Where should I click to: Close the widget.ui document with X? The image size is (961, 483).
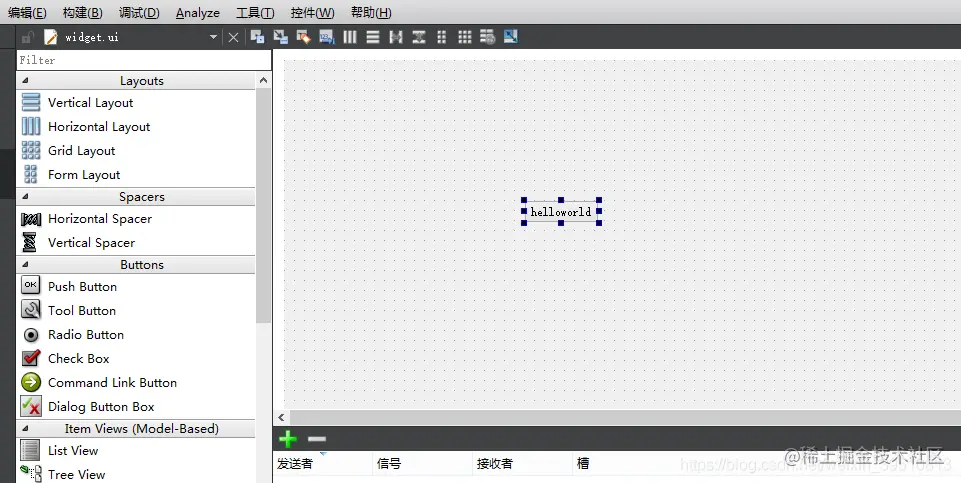[234, 37]
